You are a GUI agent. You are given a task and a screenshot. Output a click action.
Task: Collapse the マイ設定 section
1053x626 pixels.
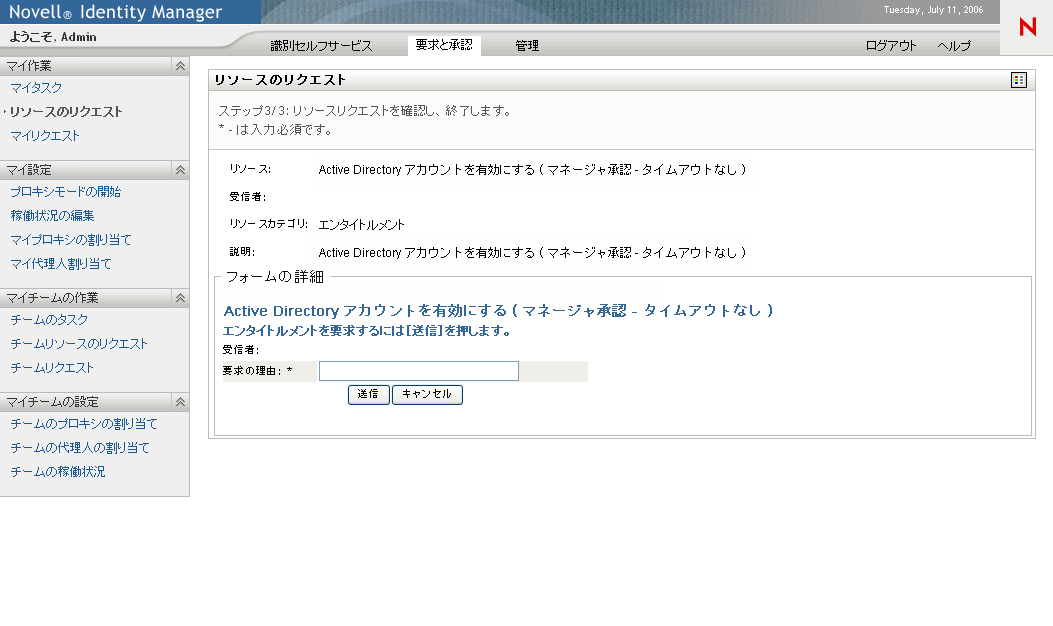click(x=180, y=170)
